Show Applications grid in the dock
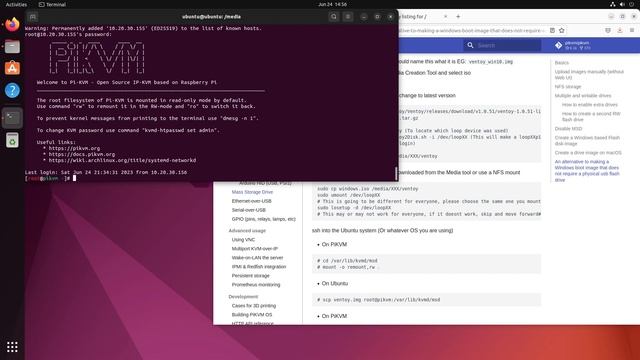This screenshot has width=640, height=360. point(12,347)
